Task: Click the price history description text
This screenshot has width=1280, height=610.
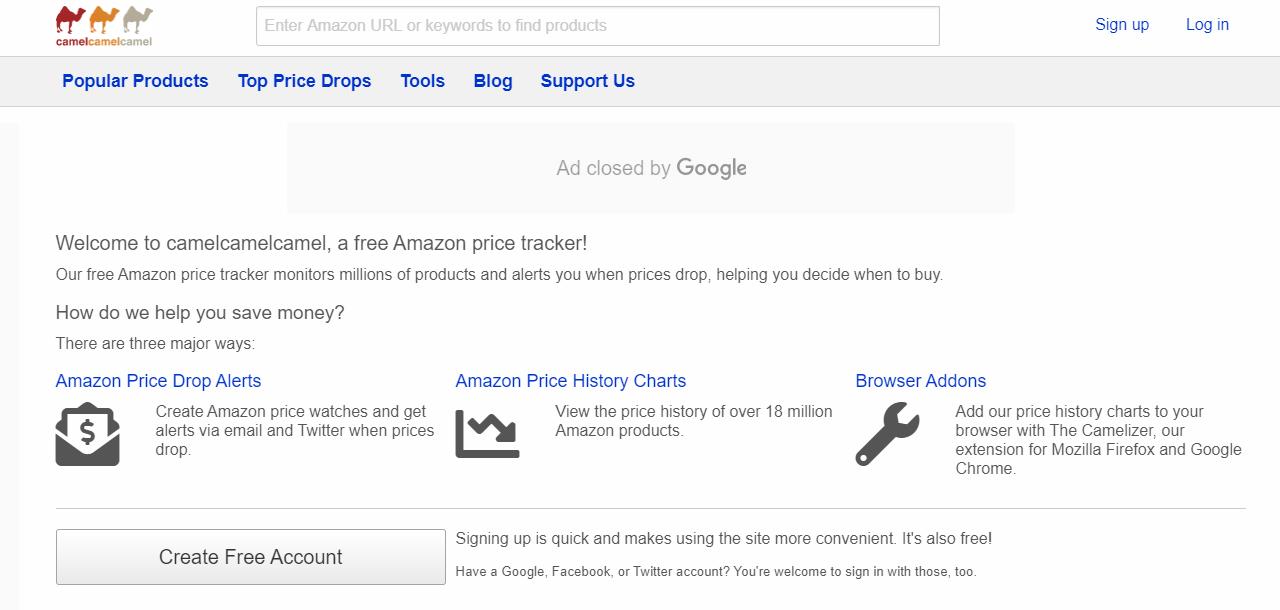Action: coord(693,421)
